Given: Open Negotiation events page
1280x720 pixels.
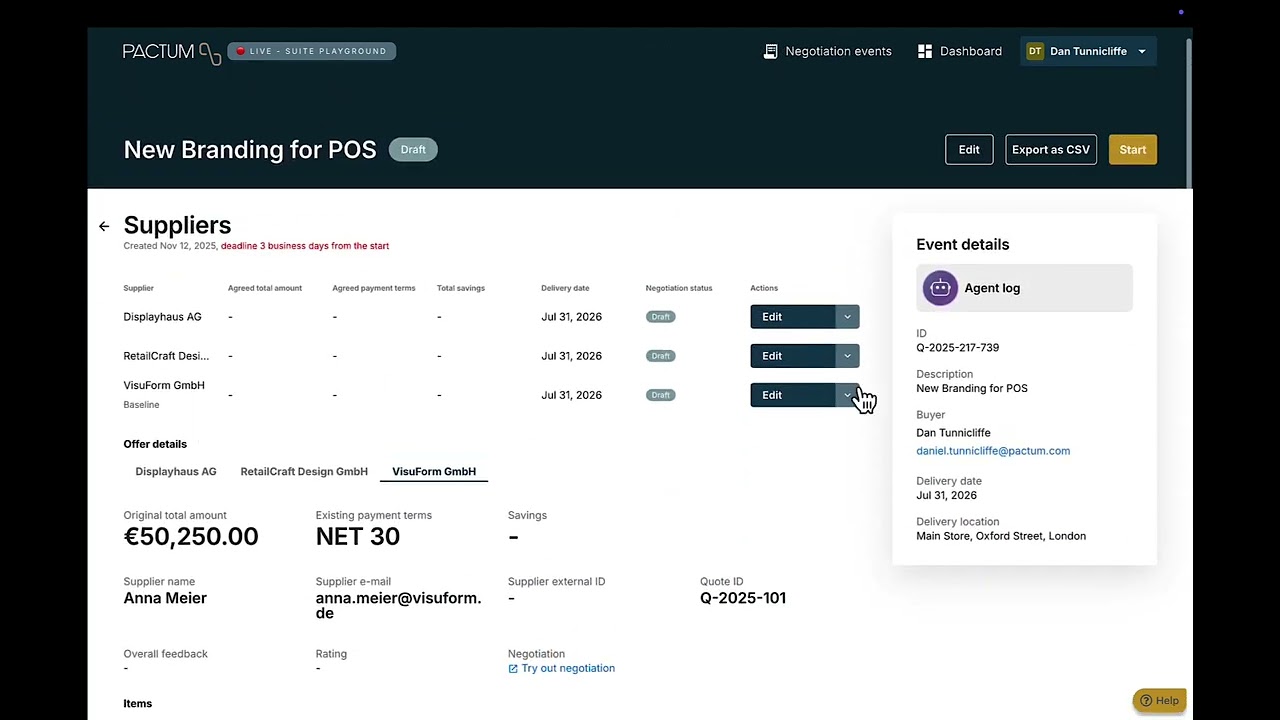Looking at the screenshot, I should 827,51.
